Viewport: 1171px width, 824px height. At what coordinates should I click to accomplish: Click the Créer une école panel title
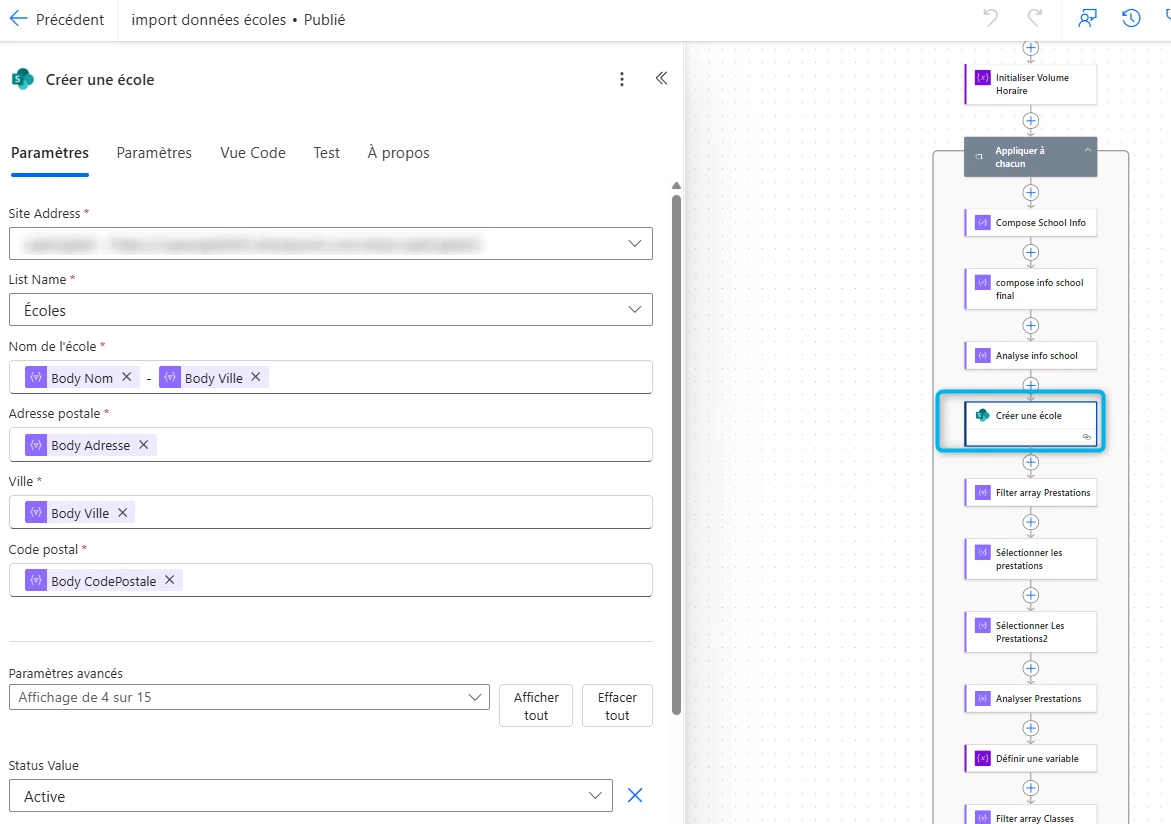tap(99, 79)
